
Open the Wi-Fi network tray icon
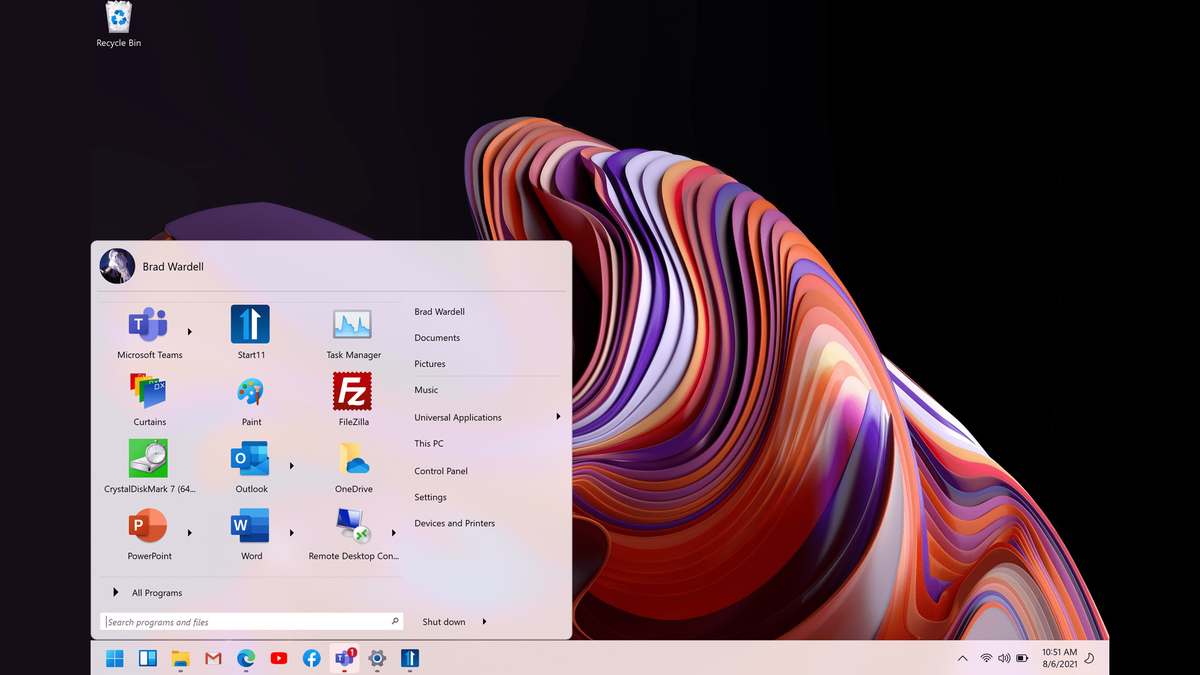coord(986,658)
